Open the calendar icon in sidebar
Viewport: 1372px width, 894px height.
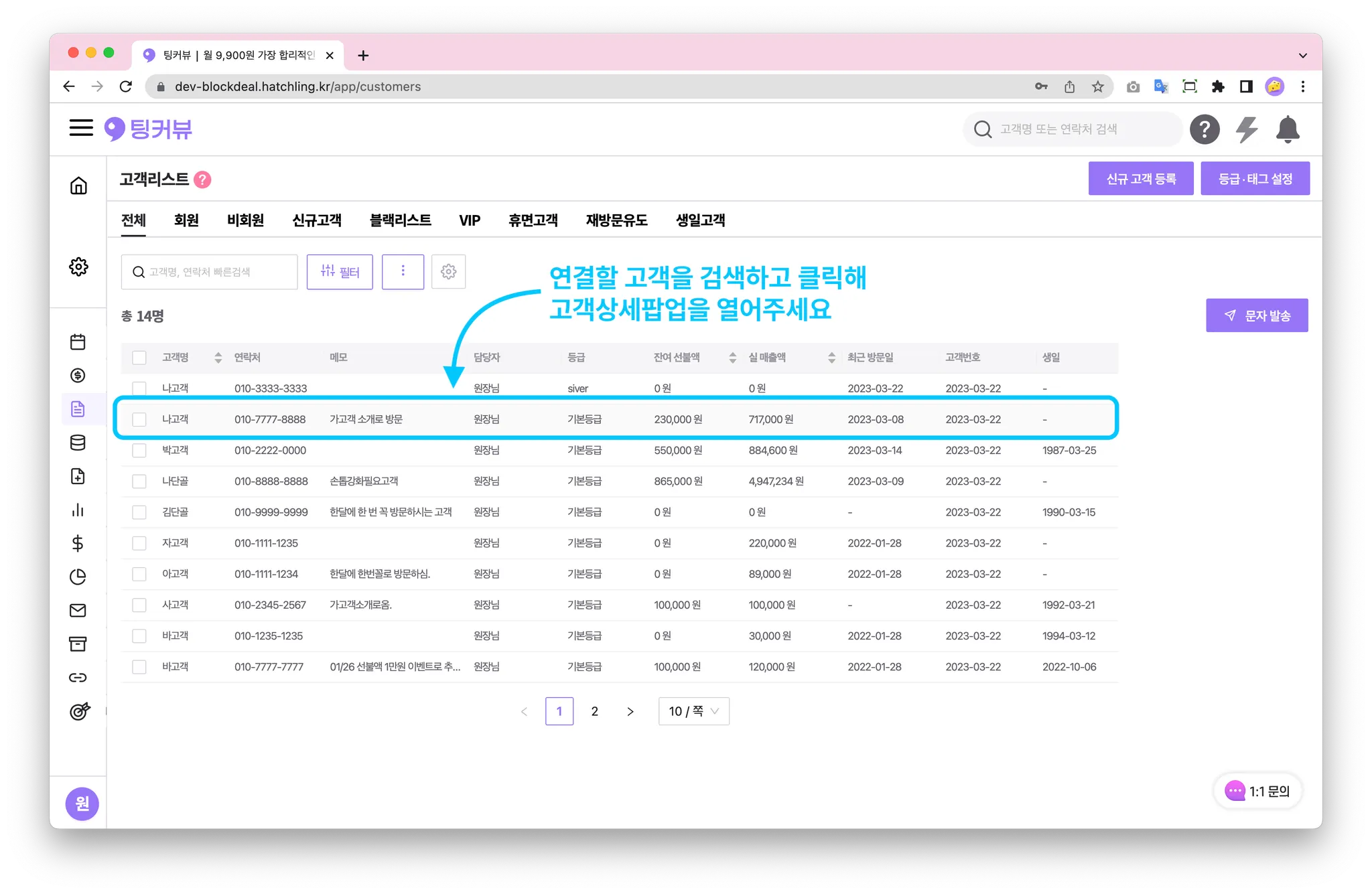point(78,342)
